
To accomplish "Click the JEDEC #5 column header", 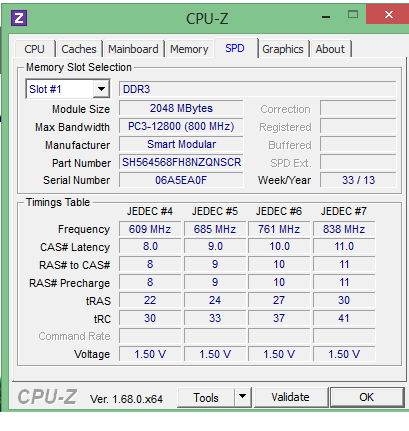I will pos(215,211).
